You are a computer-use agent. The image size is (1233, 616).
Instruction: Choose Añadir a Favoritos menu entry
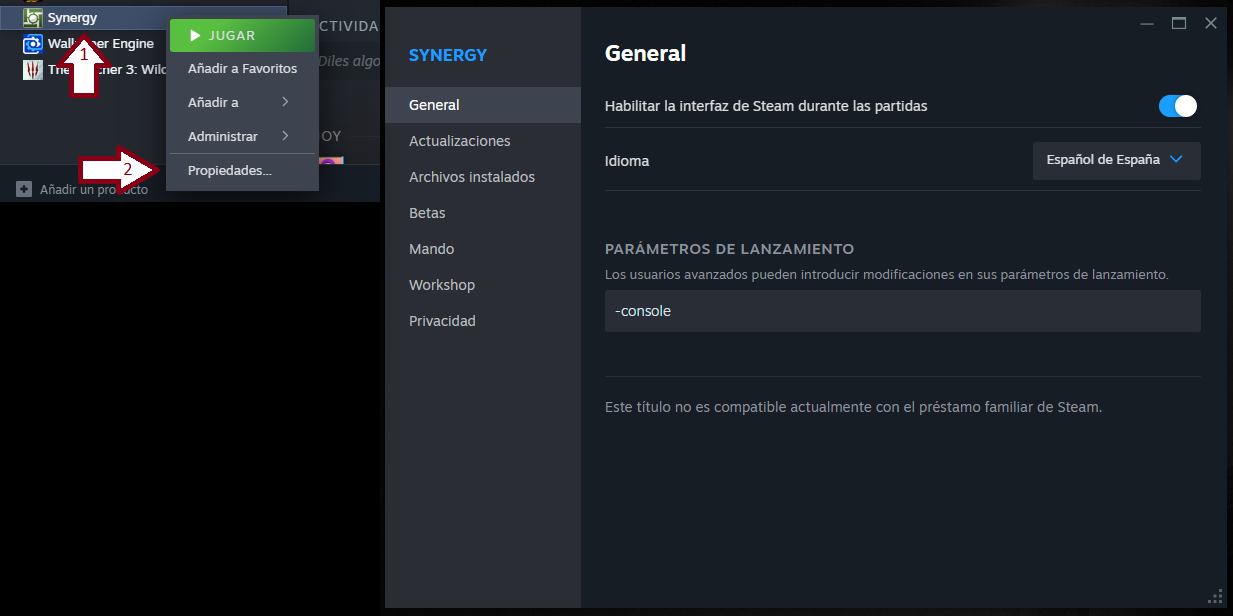pyautogui.click(x=242, y=69)
